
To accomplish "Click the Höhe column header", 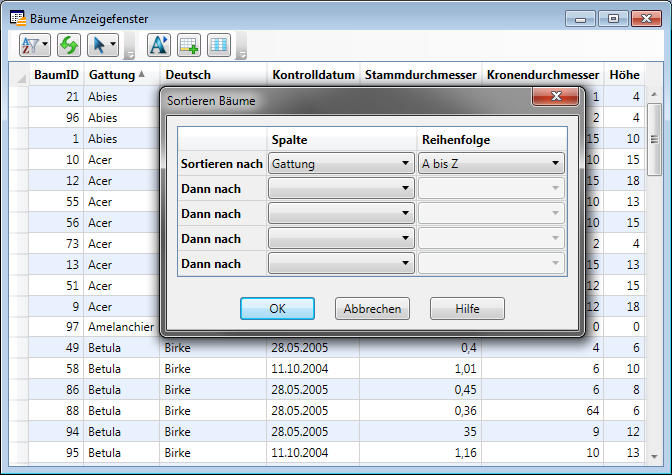I will click(624, 75).
